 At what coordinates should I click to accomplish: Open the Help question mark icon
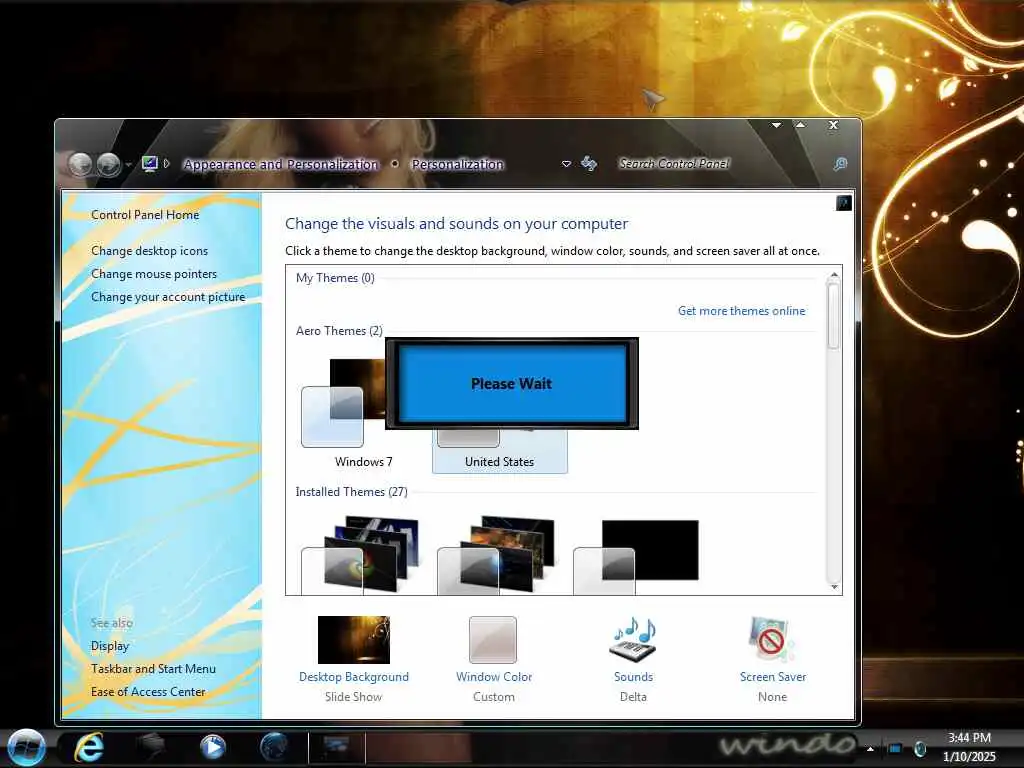pyautogui.click(x=843, y=203)
